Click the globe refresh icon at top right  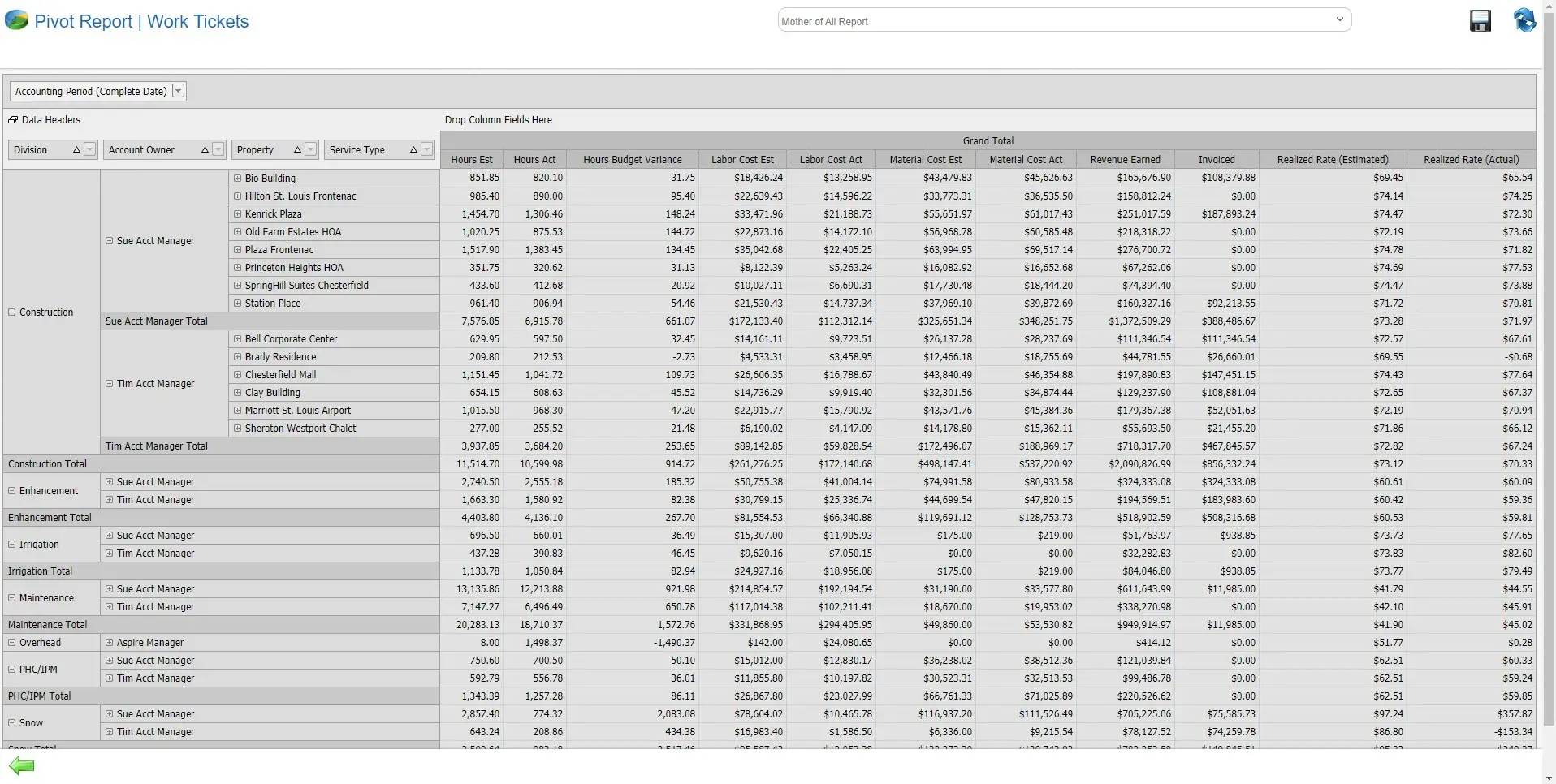[x=1524, y=20]
